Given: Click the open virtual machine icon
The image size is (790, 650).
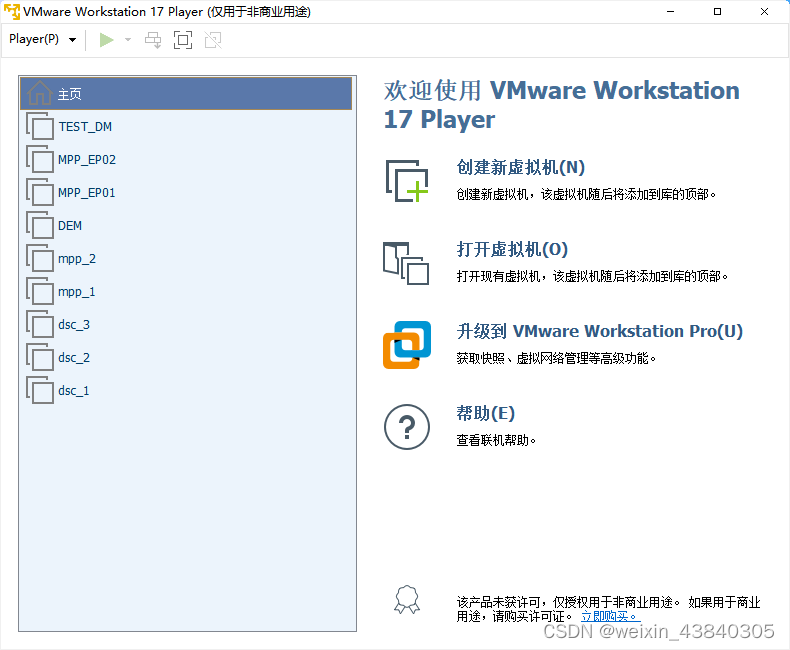Looking at the screenshot, I should pos(406,263).
